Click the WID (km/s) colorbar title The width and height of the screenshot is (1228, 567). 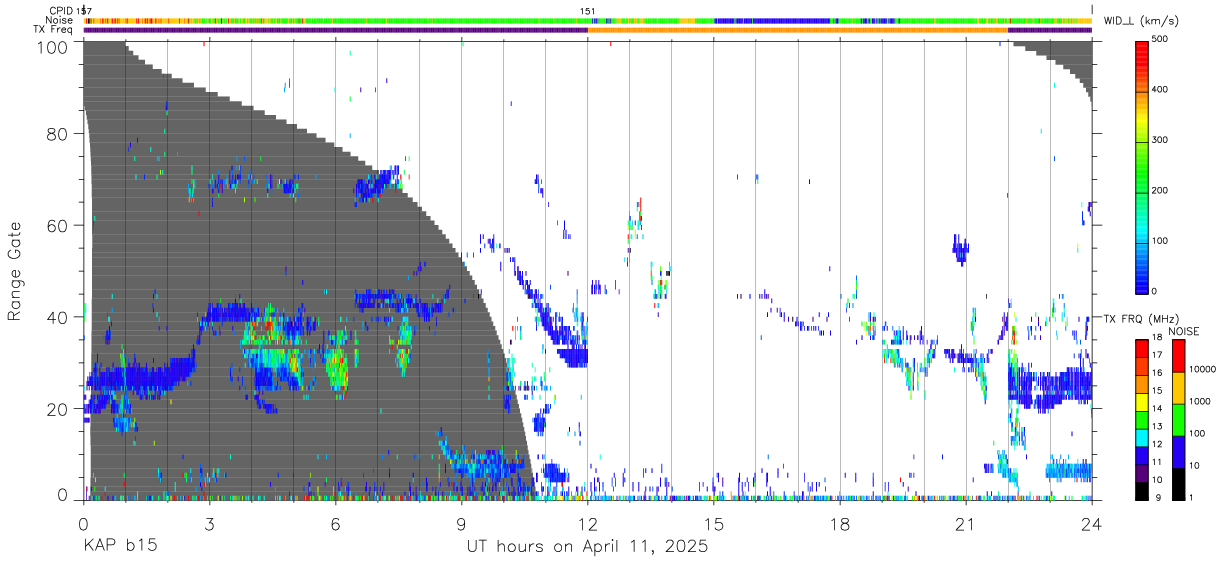1140,21
